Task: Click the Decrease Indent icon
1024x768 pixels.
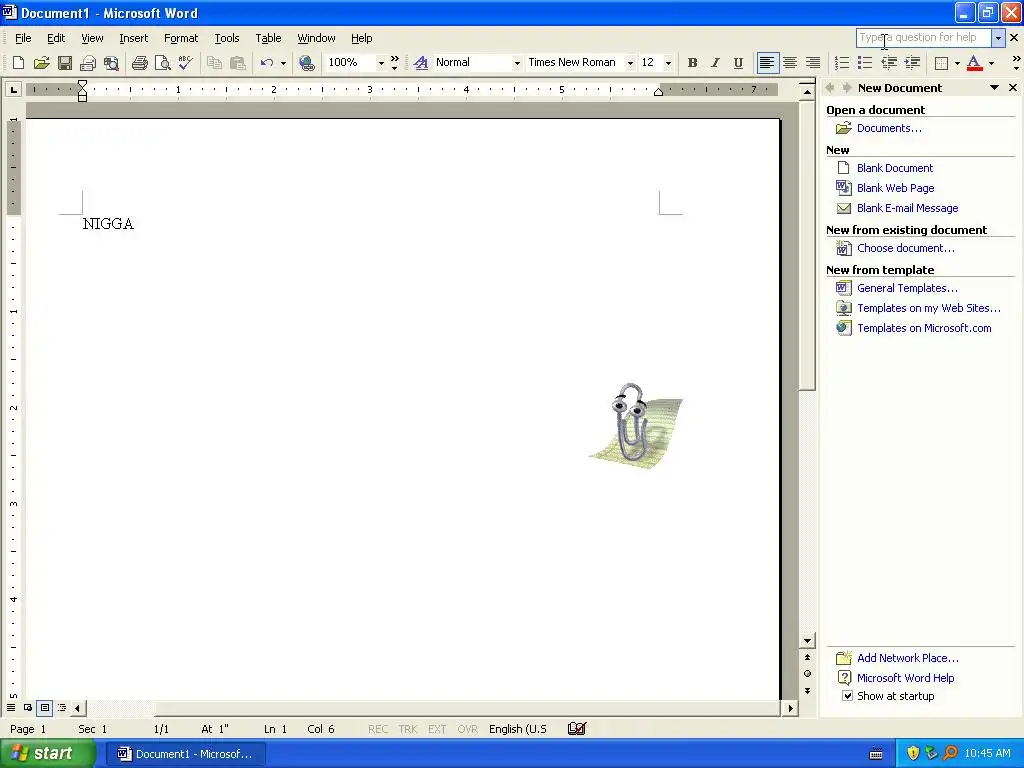Action: coord(889,63)
